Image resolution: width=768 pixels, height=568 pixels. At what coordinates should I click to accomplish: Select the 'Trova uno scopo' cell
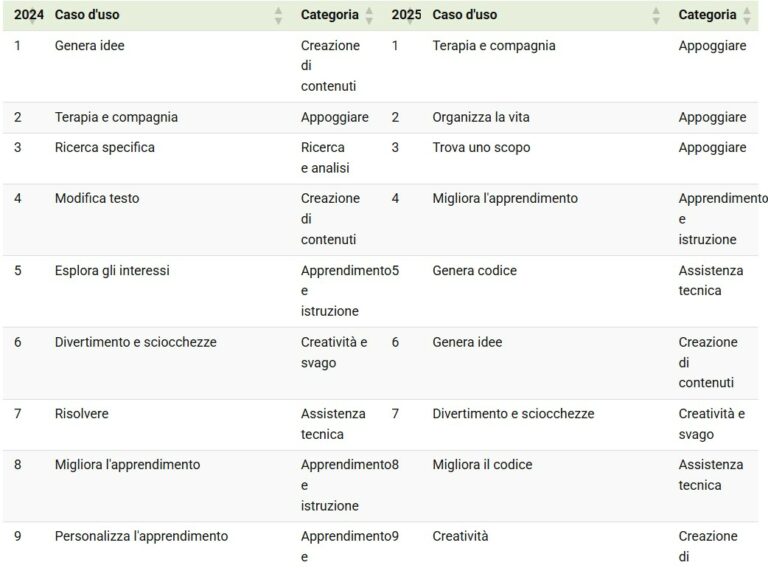click(481, 147)
